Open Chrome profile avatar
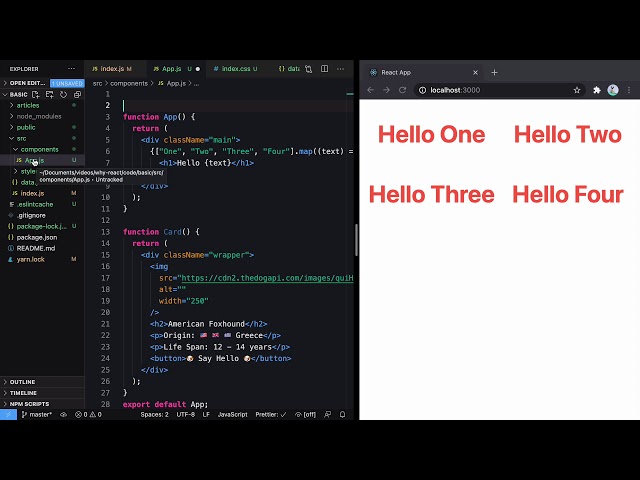This screenshot has height=480, width=640. [613, 90]
